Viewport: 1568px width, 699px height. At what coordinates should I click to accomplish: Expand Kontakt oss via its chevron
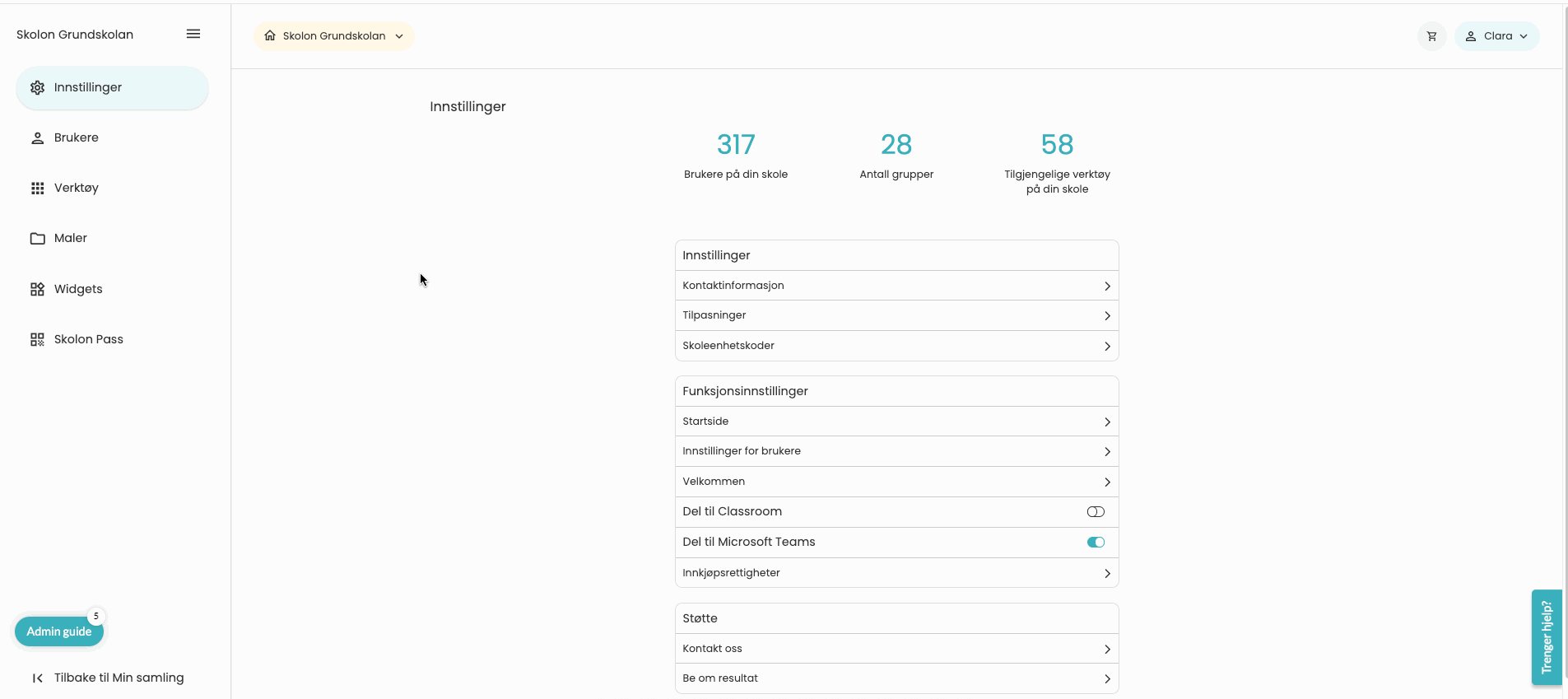1107,650
